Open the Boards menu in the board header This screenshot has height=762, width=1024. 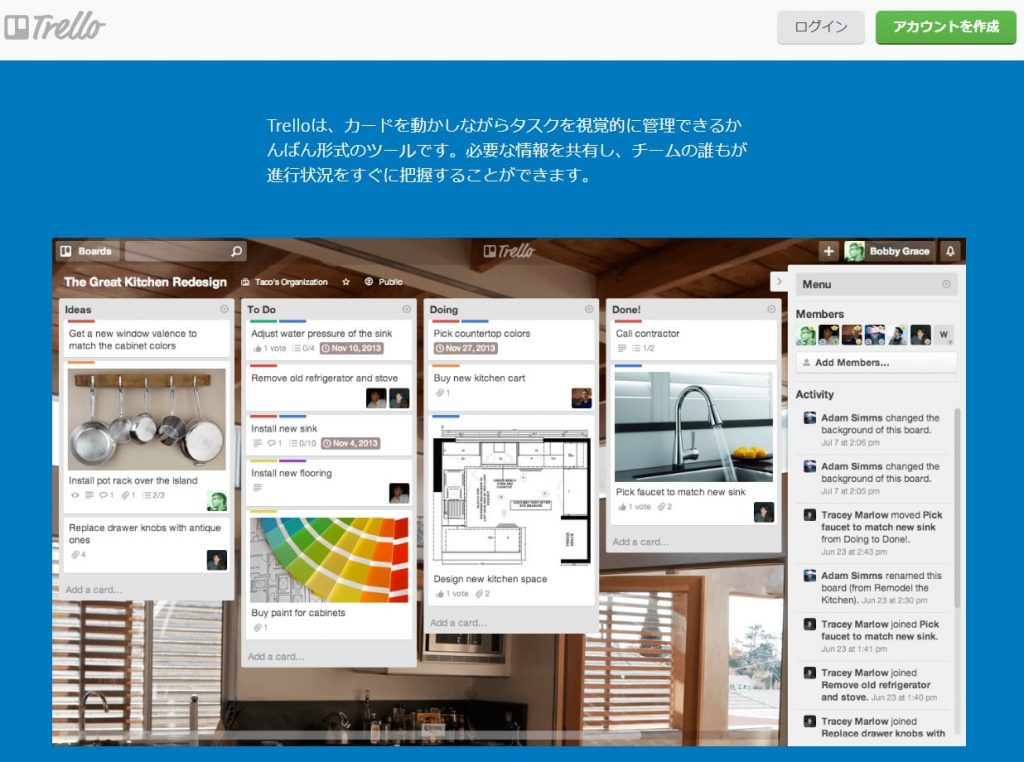pos(86,251)
